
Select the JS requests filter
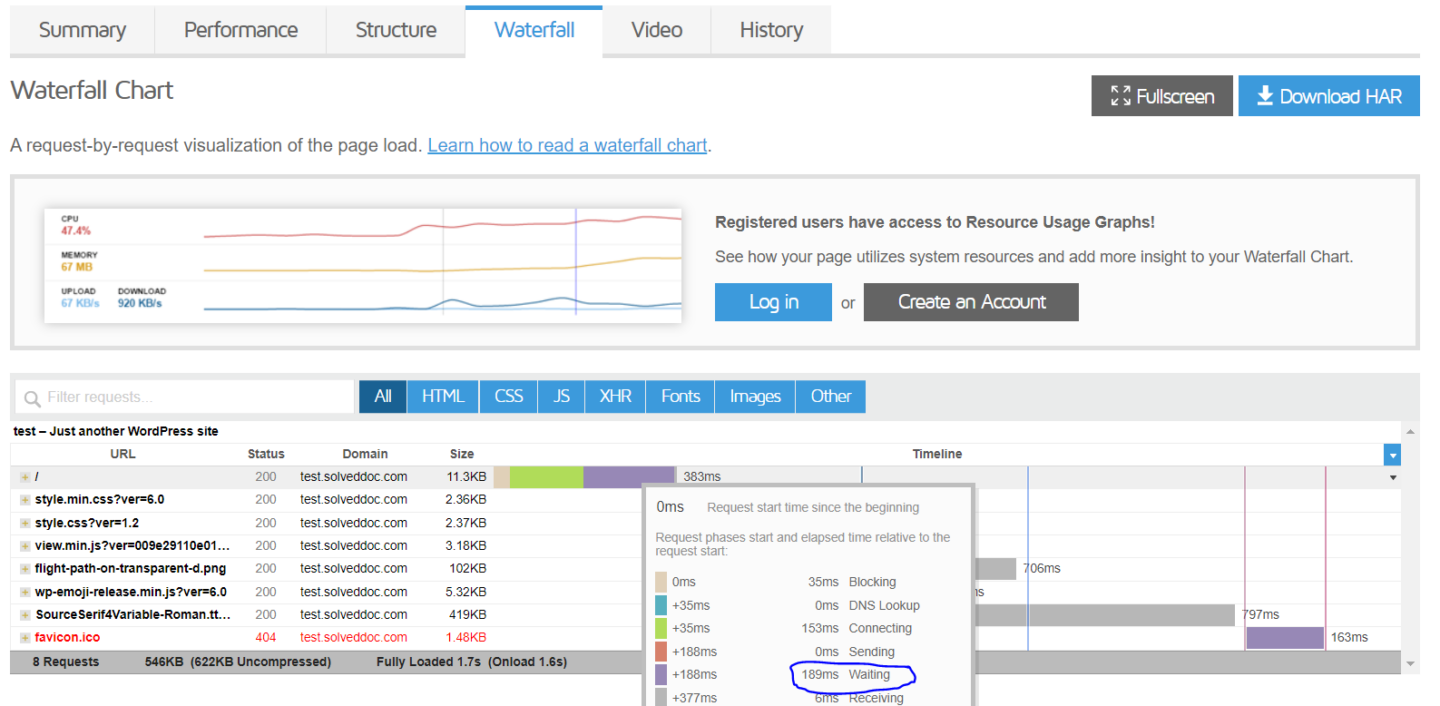tap(561, 396)
